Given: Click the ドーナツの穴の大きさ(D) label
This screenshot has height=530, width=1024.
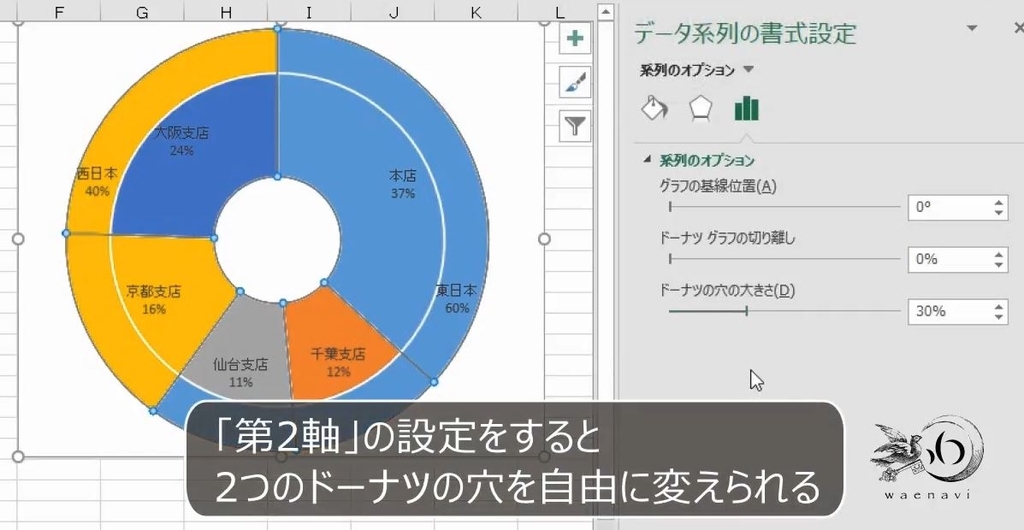Looking at the screenshot, I should (x=727, y=290).
